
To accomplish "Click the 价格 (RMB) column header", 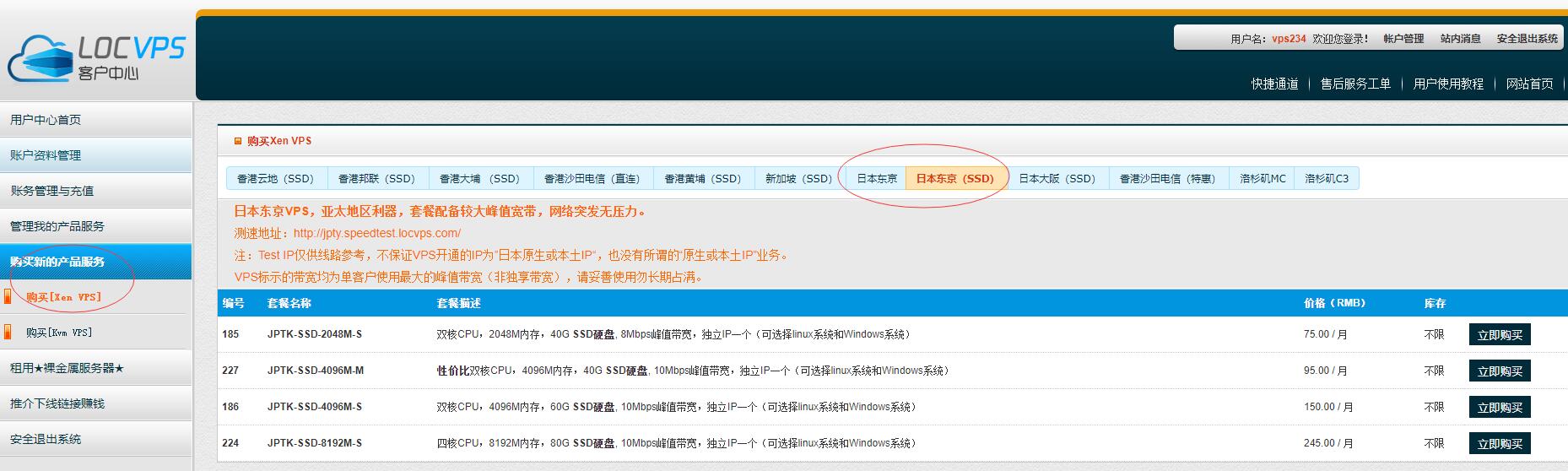I will click(x=1334, y=303).
